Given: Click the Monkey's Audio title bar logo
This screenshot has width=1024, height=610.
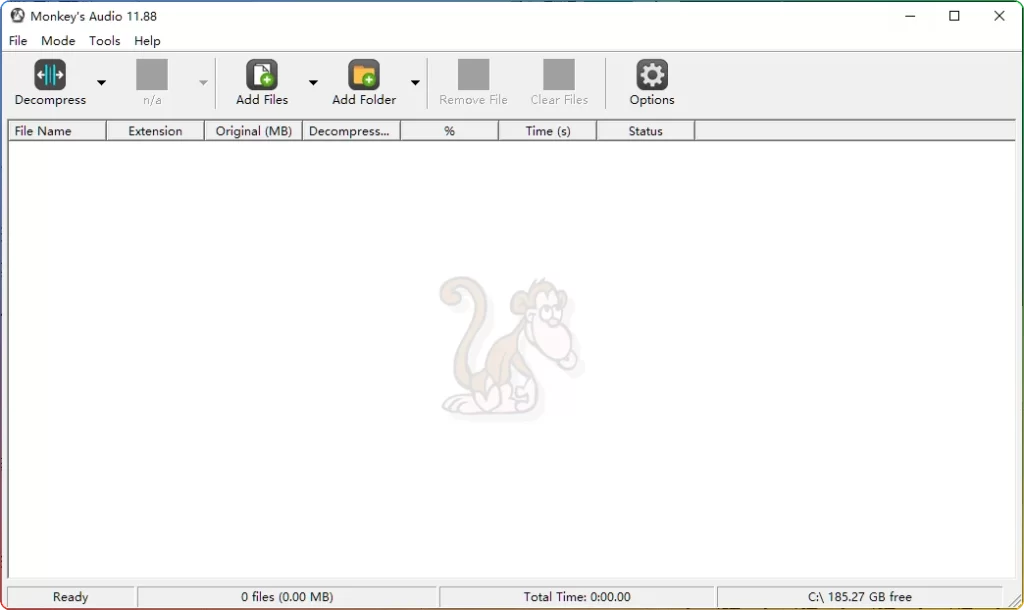Looking at the screenshot, I should pos(18,15).
